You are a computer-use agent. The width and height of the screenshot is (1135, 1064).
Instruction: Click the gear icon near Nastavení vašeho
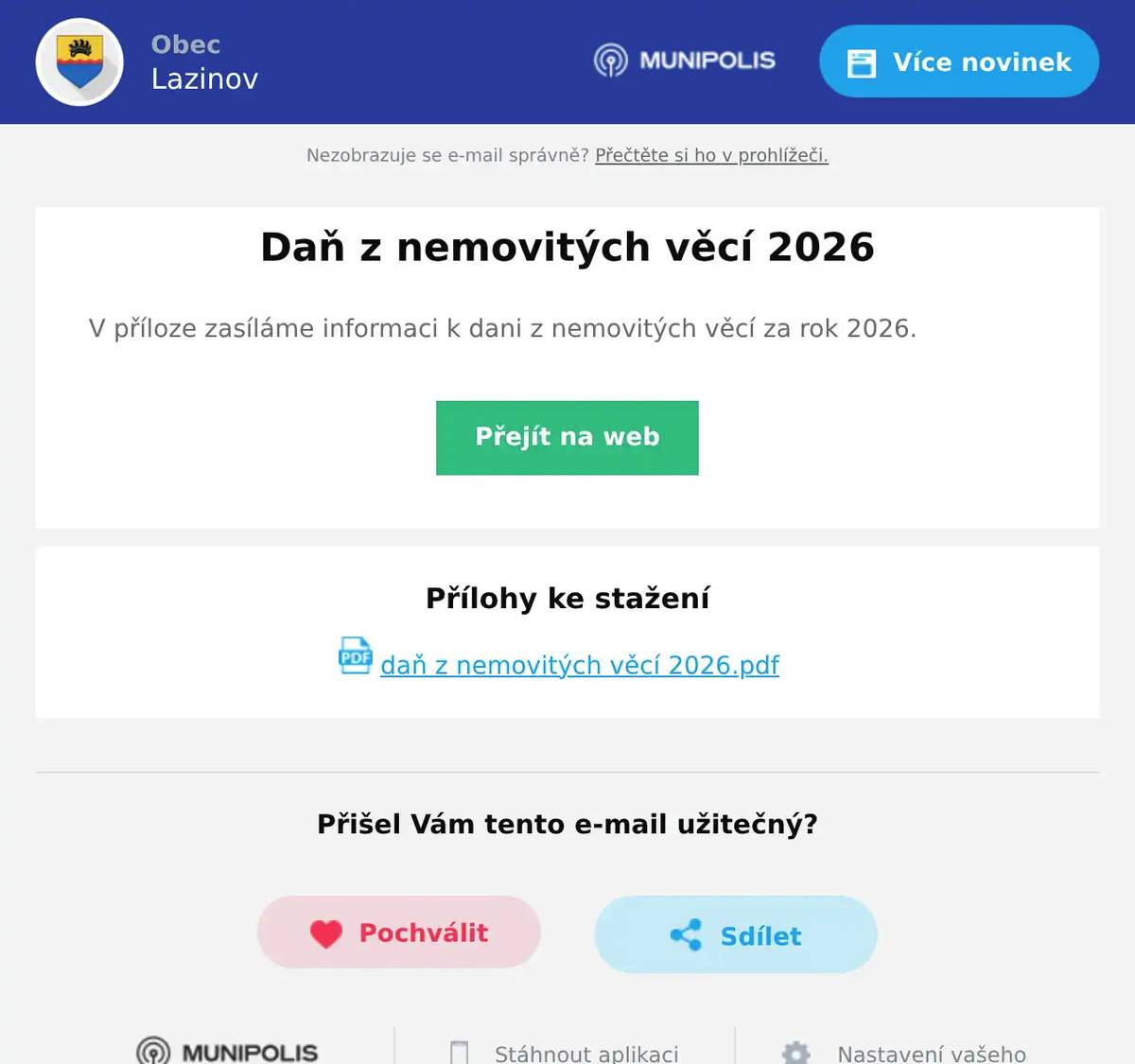pyautogui.click(x=797, y=1053)
